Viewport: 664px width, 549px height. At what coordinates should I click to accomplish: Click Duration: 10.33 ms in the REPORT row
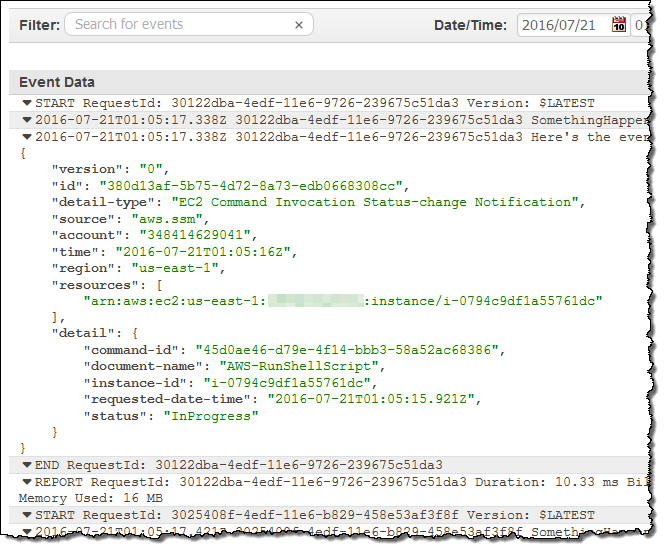[547, 482]
